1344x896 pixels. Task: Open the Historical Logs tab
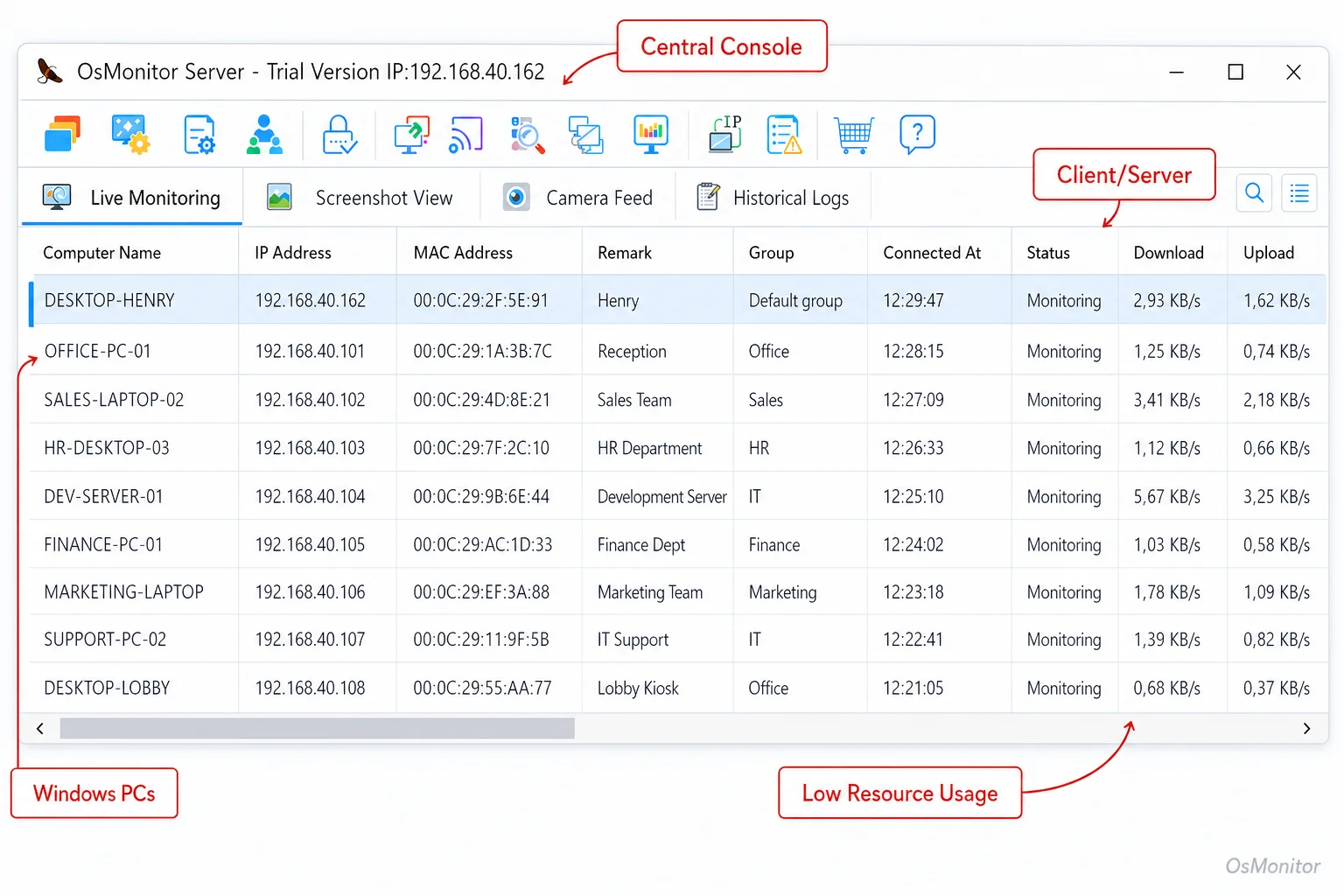tap(773, 198)
